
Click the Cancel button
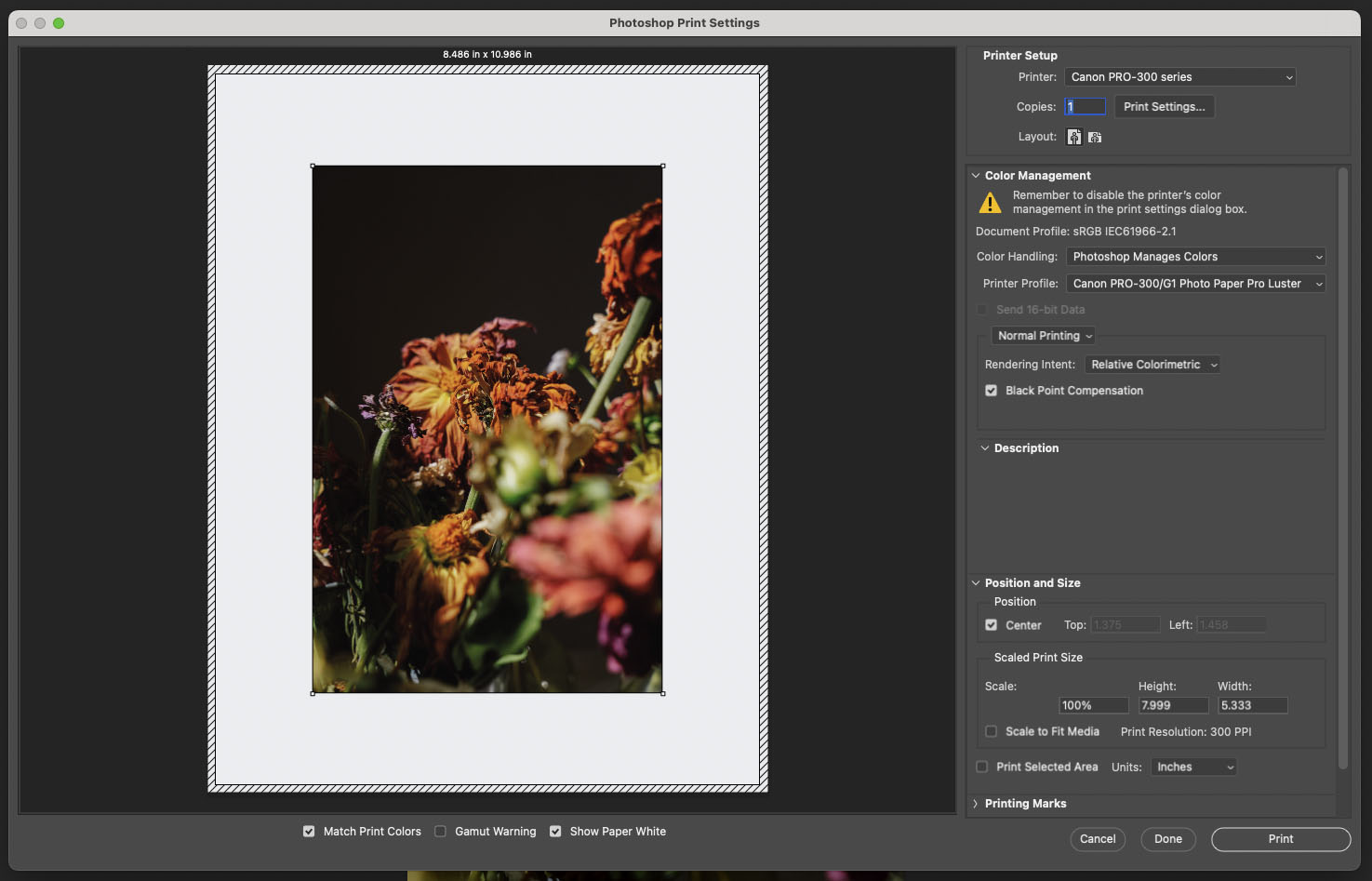[x=1098, y=839]
